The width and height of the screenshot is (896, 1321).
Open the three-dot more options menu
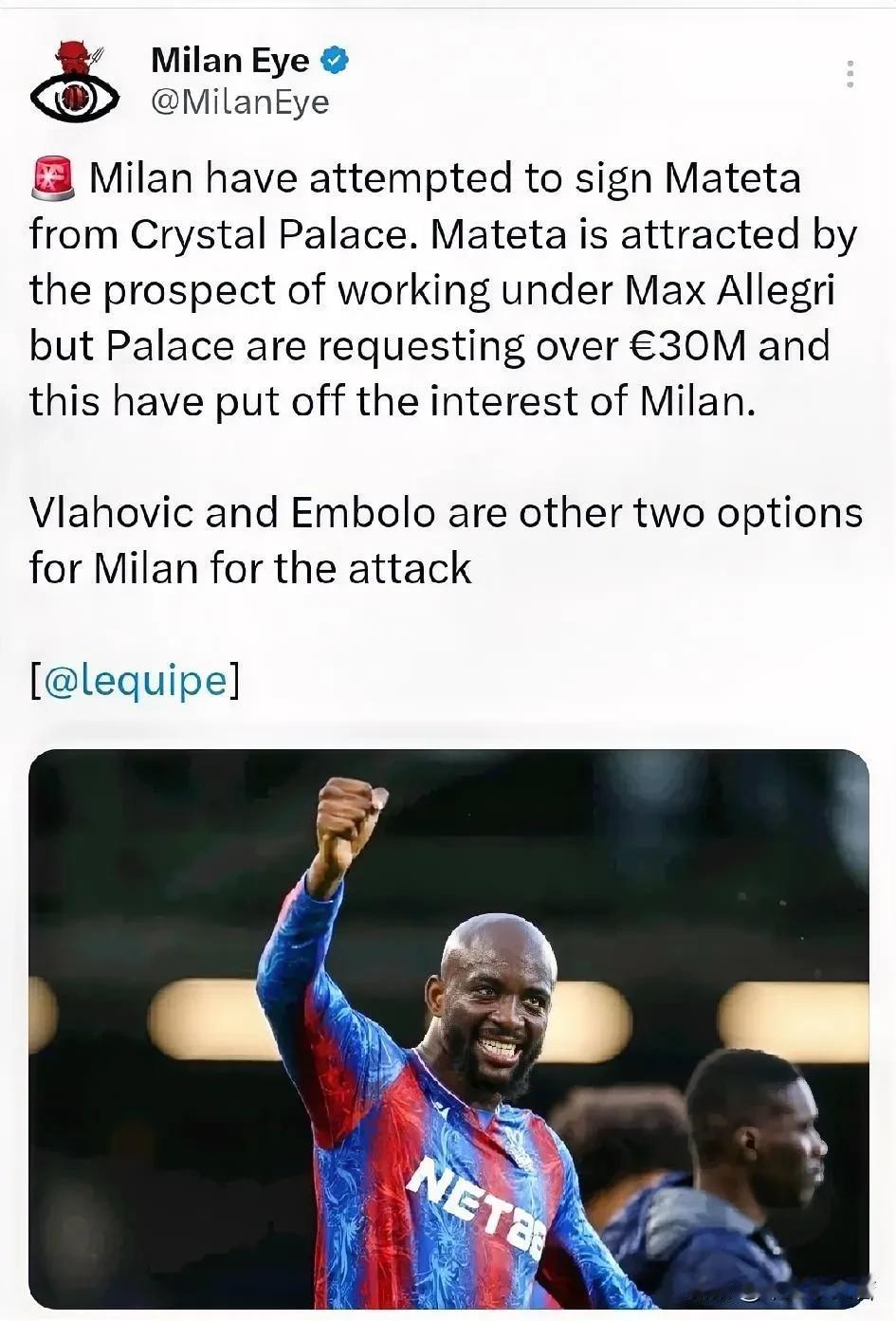click(850, 74)
